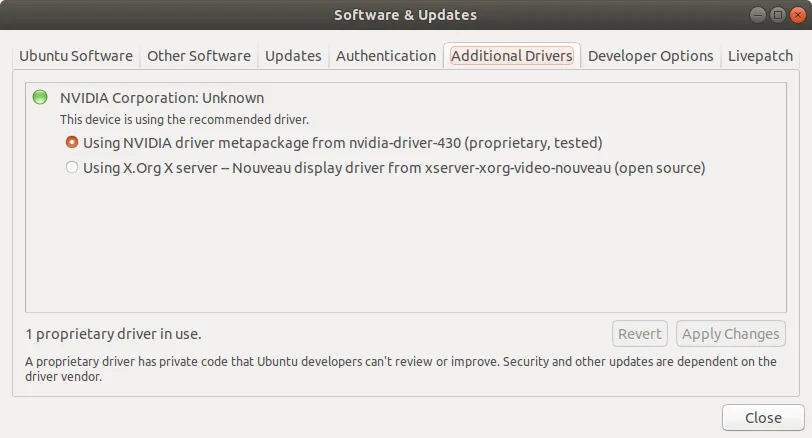Click the NVIDIA Corporation: Unknown device heading
This screenshot has height=438, width=812.
click(162, 98)
